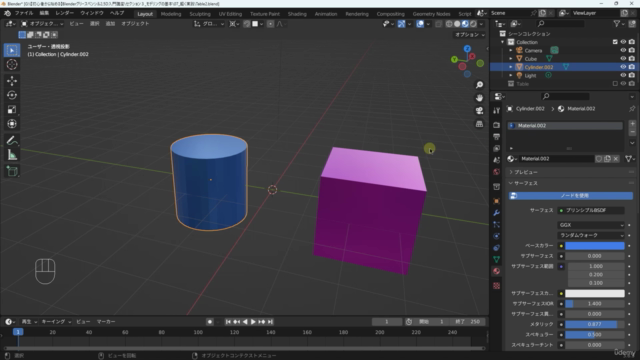Click the outliner search field
The image size is (640, 360).
[x=560, y=24]
